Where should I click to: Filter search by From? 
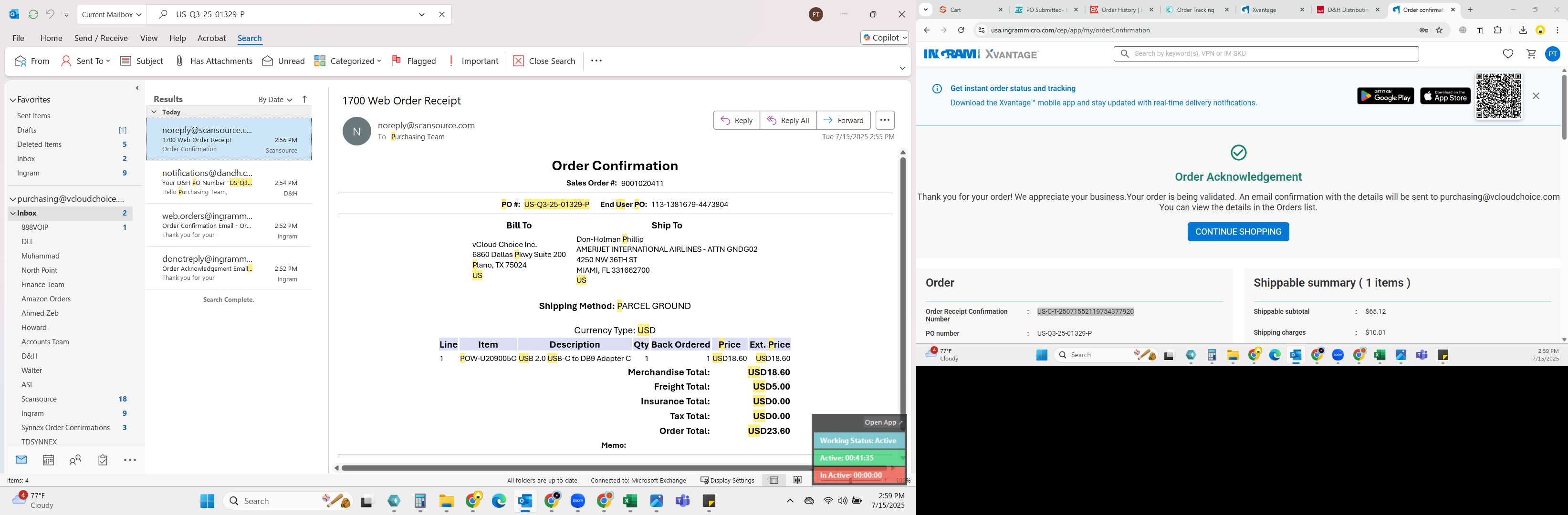(x=32, y=61)
